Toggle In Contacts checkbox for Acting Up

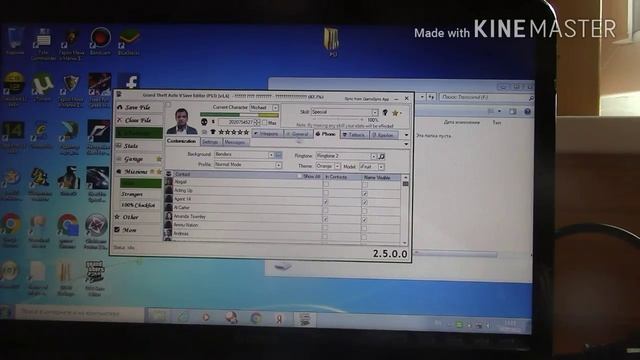point(326,193)
